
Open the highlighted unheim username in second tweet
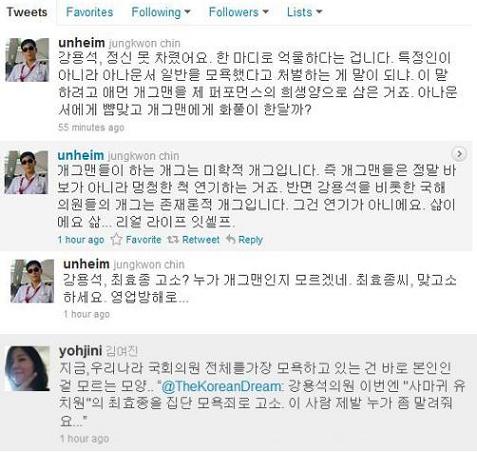(81, 155)
